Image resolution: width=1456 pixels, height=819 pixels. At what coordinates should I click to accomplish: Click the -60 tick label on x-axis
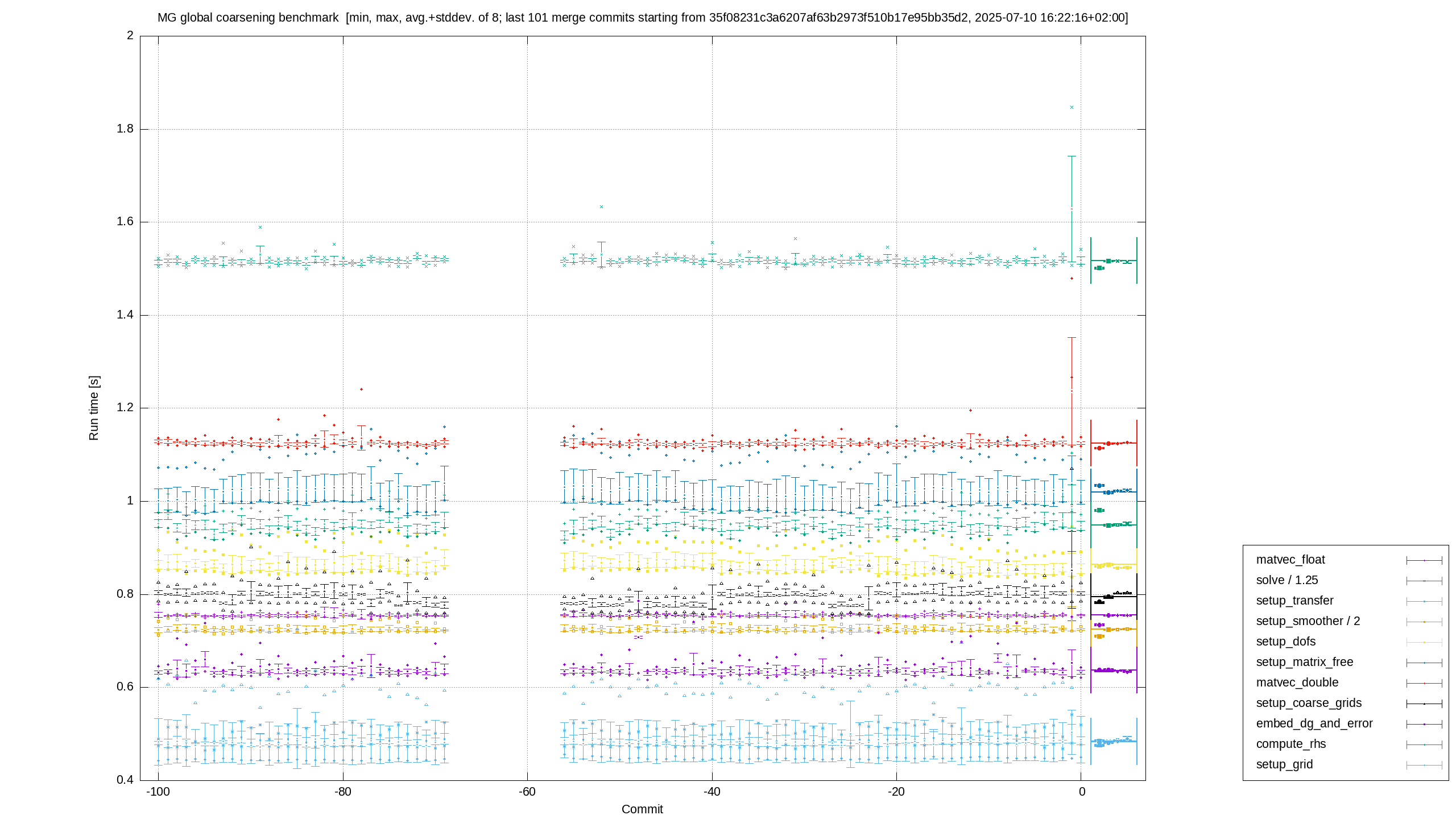click(527, 792)
